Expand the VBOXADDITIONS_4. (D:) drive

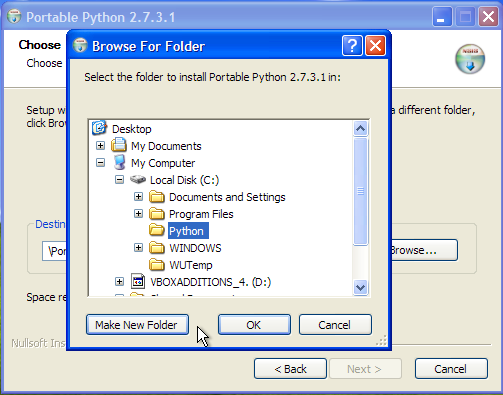(x=119, y=282)
